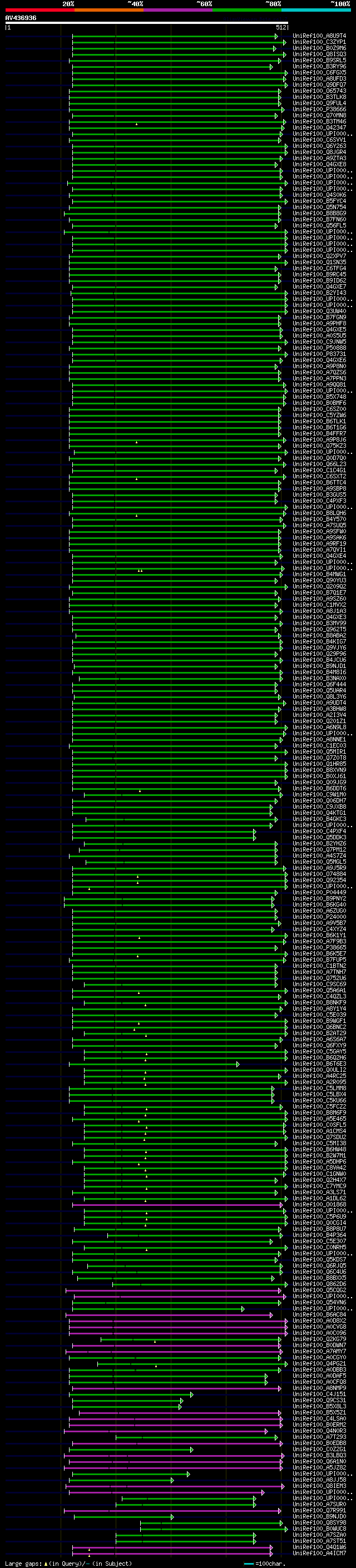
Task: Click the UniRef100_P24000 label
Action: coord(319,917)
